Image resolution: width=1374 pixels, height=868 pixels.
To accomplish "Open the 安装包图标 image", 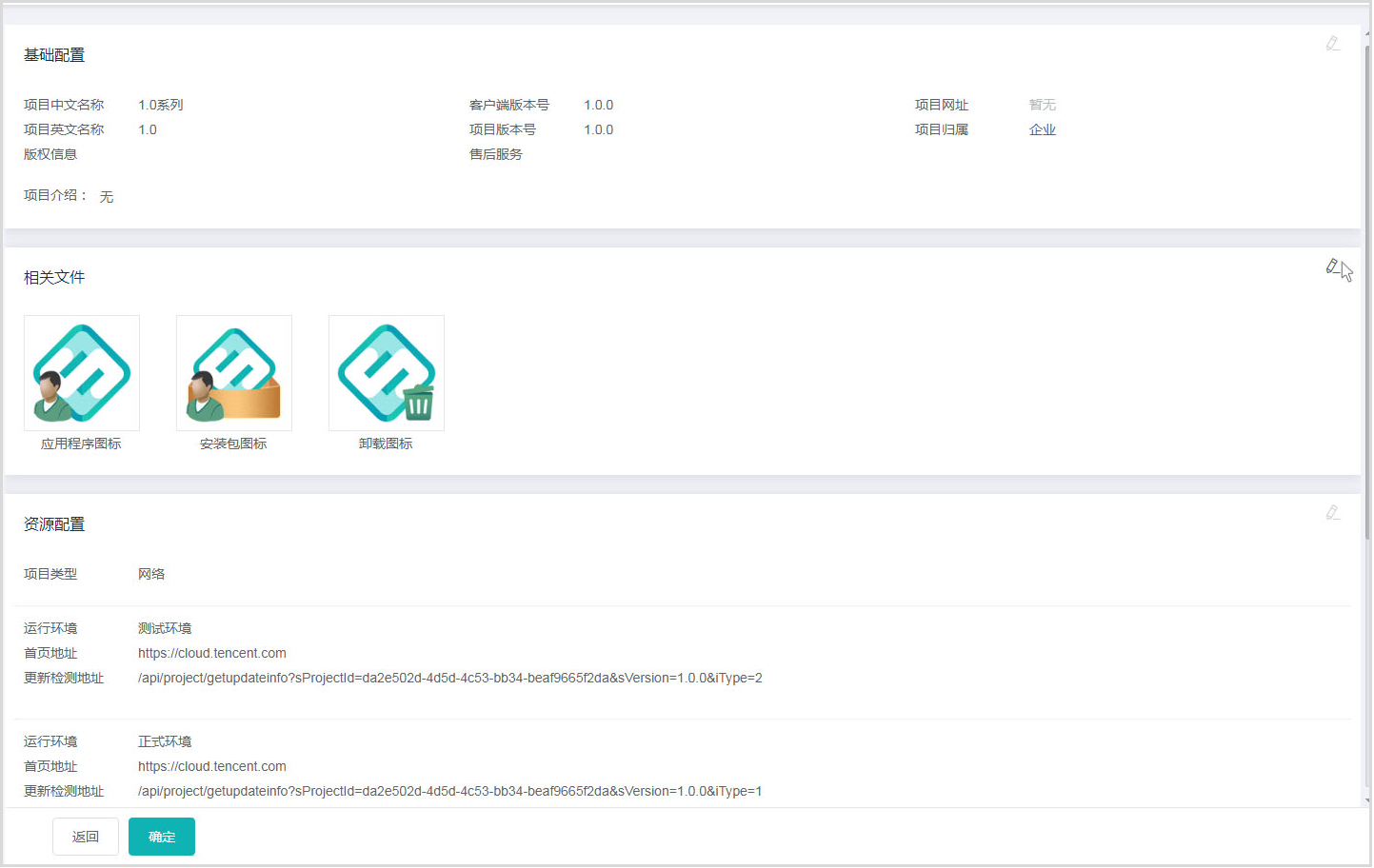I will tap(234, 373).
